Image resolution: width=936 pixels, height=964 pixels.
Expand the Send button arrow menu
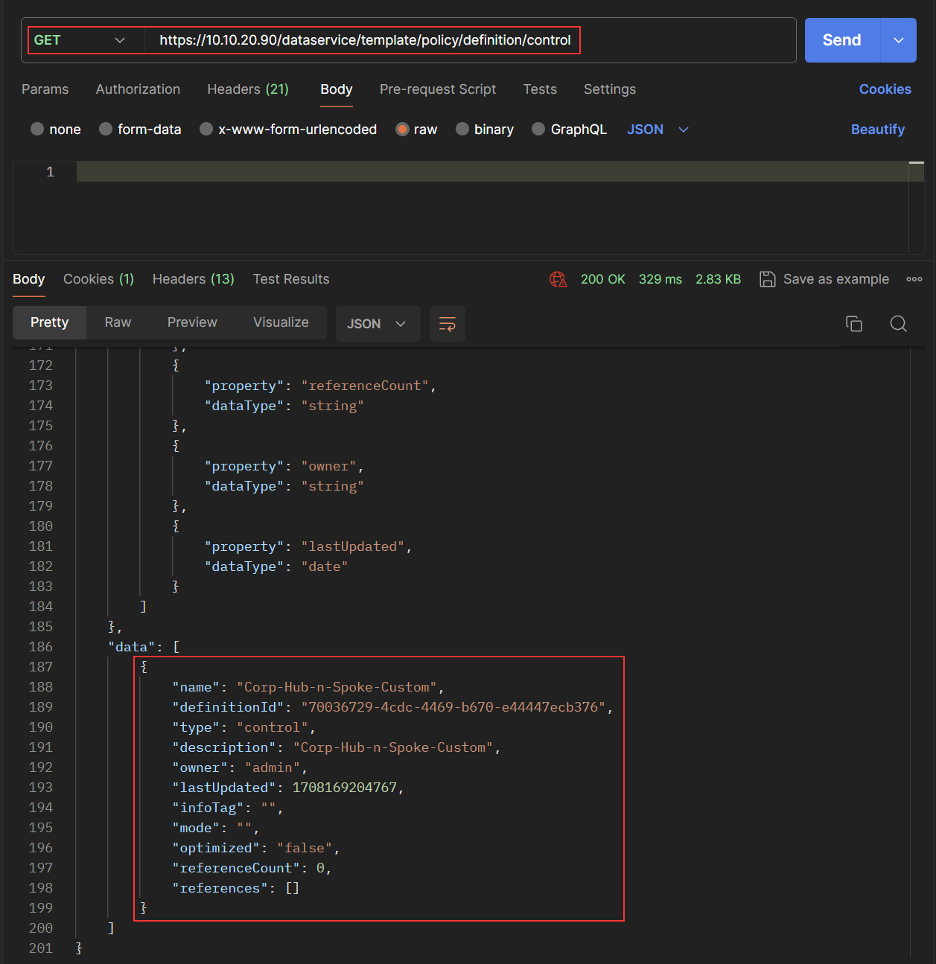(x=898, y=40)
